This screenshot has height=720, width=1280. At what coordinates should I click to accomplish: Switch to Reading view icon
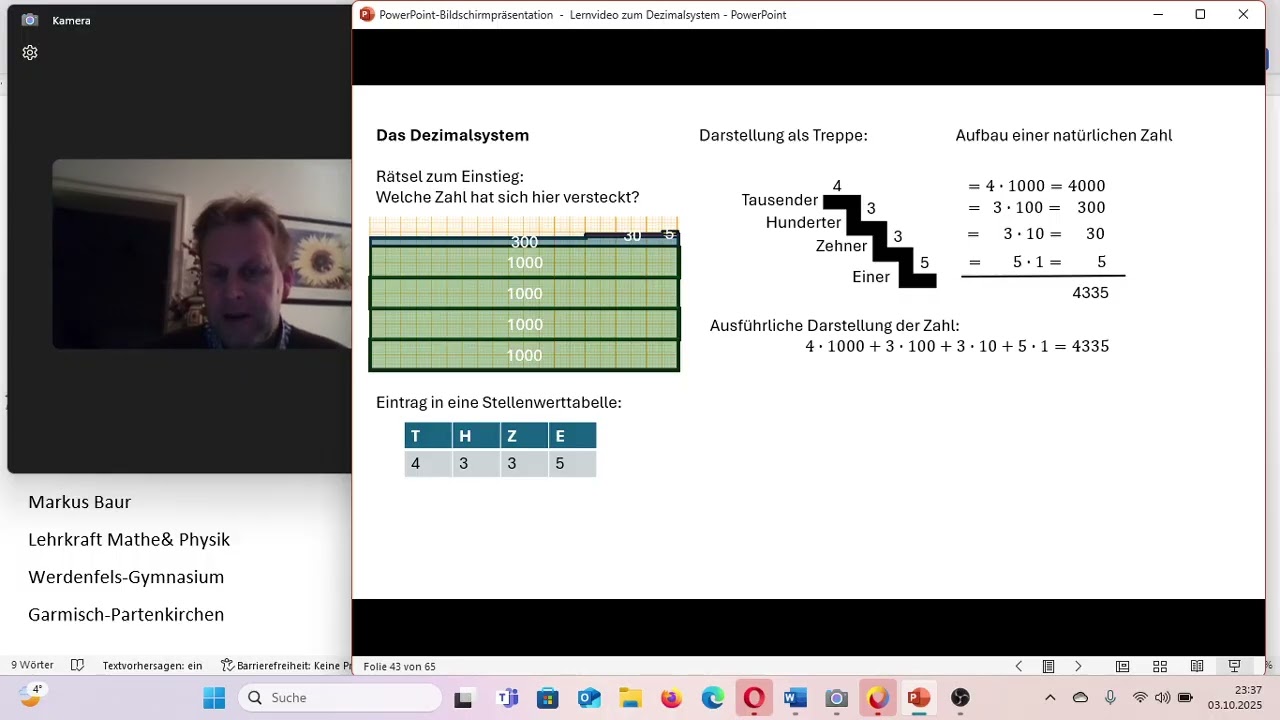pyautogui.click(x=1197, y=666)
